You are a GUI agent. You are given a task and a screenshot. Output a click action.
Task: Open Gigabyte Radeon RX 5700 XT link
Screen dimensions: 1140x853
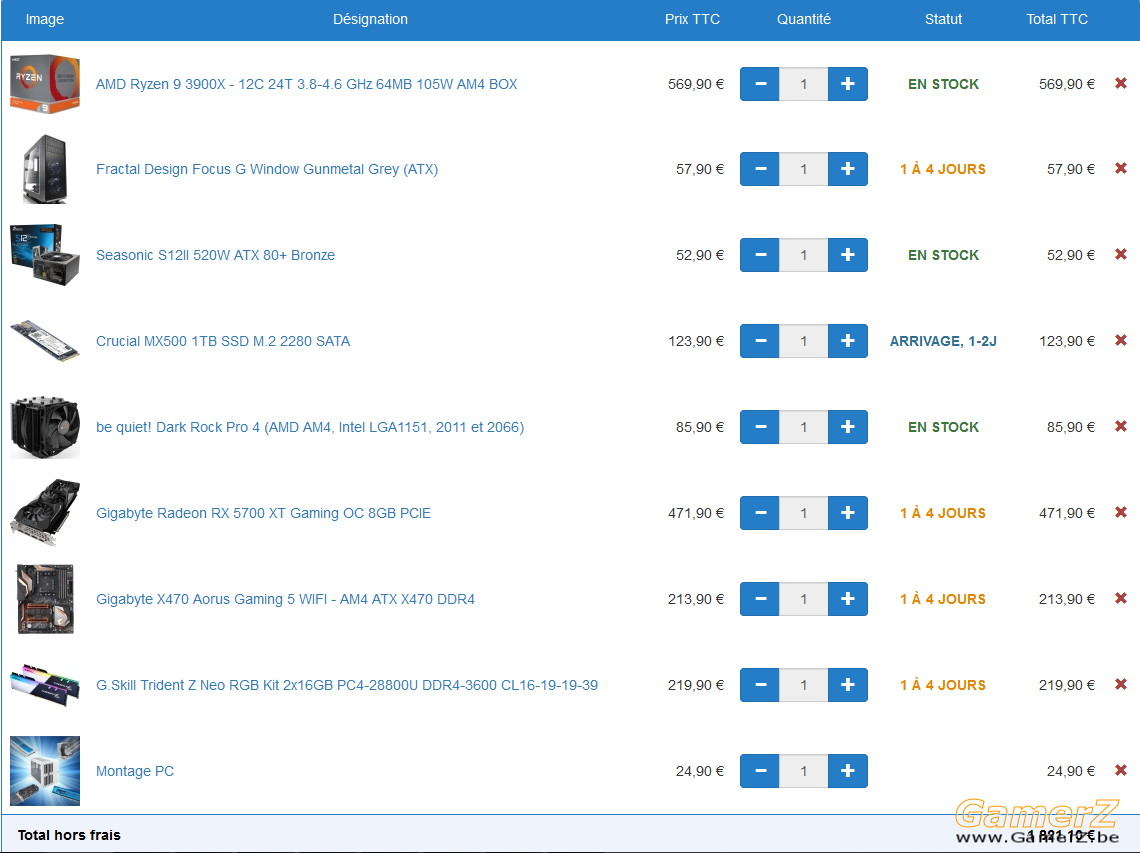263,513
